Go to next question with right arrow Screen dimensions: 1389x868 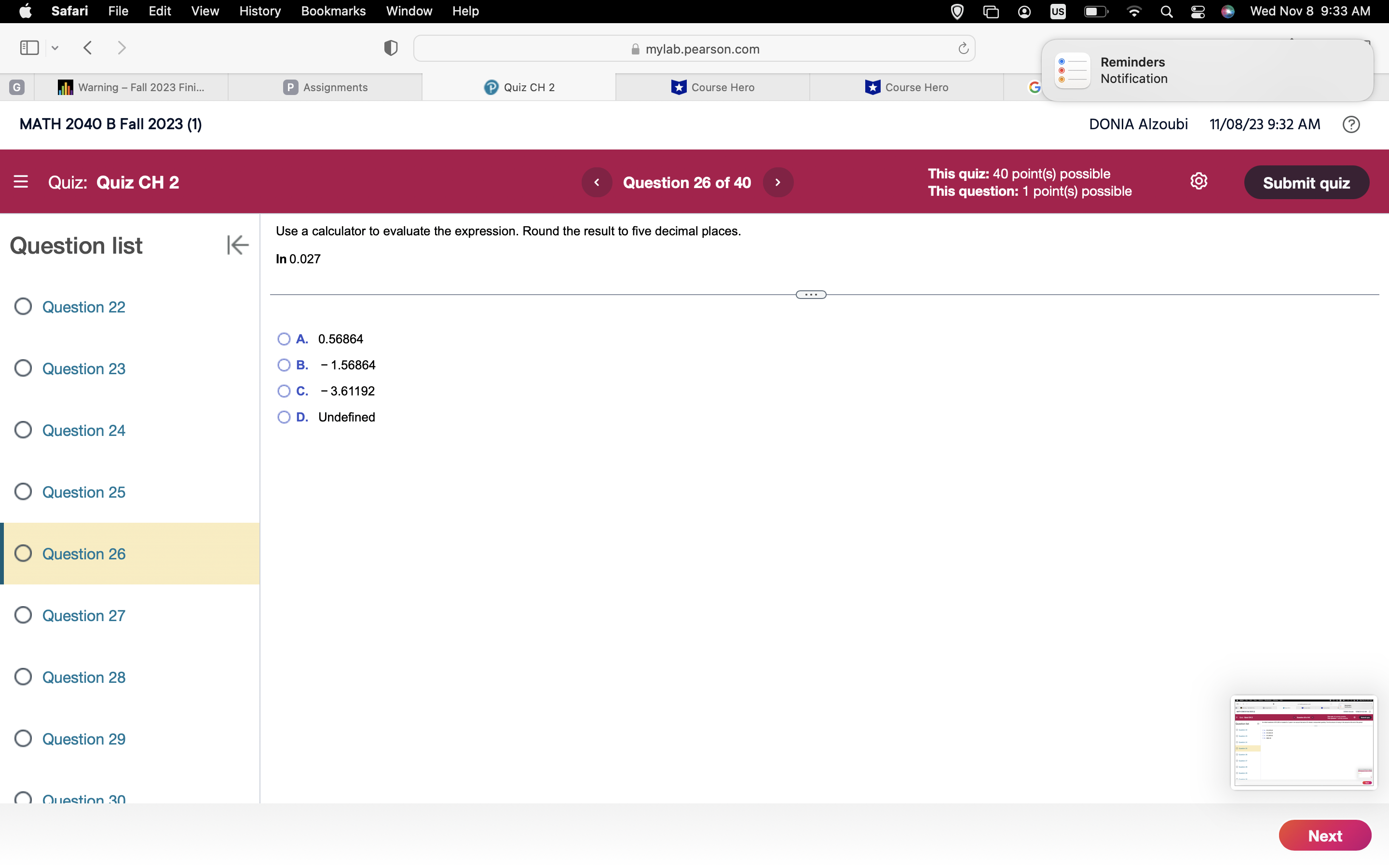click(x=778, y=182)
